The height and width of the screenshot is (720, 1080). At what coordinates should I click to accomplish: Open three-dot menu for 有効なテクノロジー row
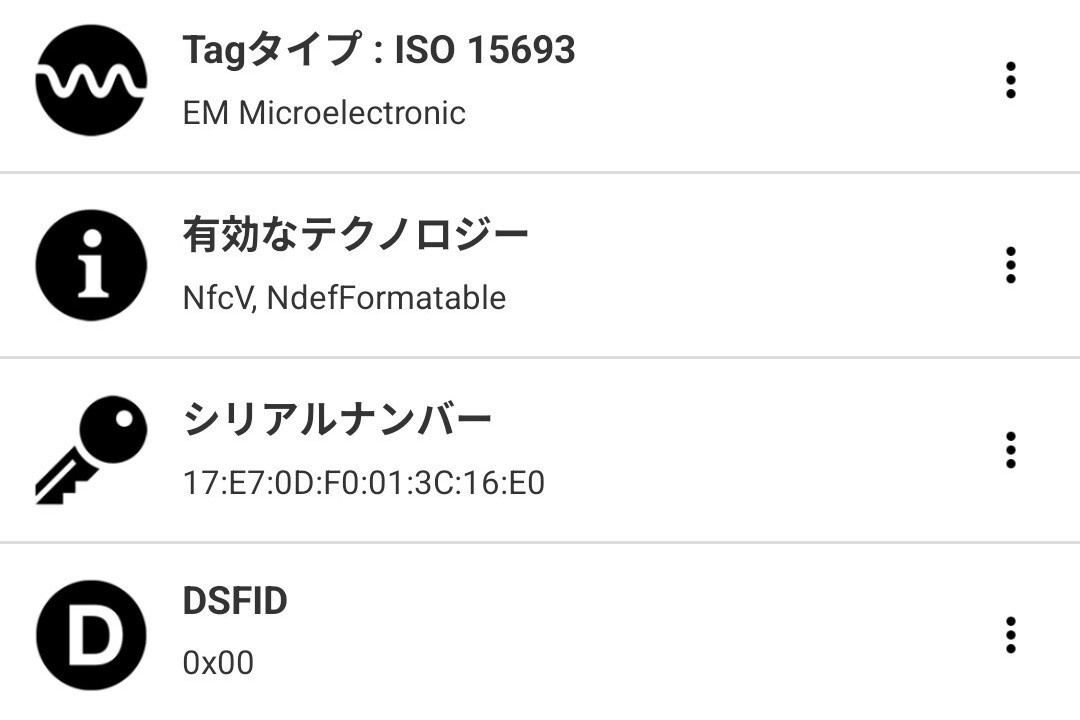pyautogui.click(x=1010, y=265)
